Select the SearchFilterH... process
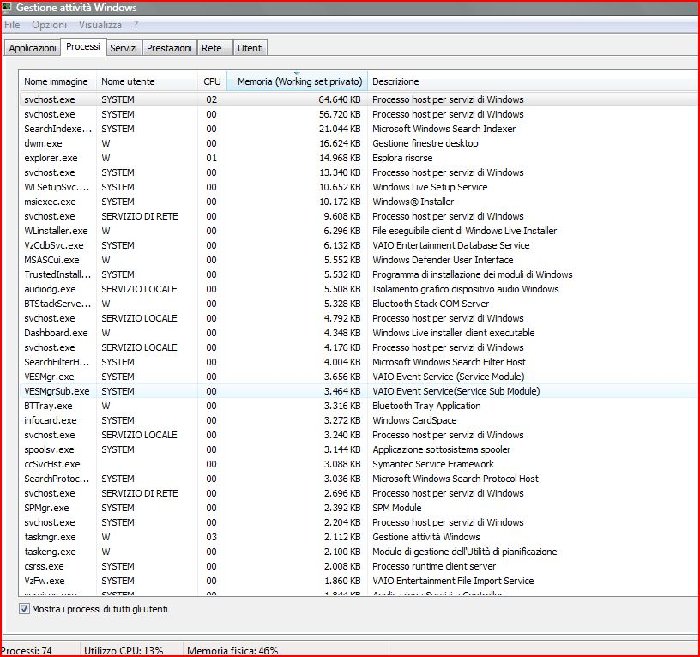700x657 pixels. (x=358, y=362)
